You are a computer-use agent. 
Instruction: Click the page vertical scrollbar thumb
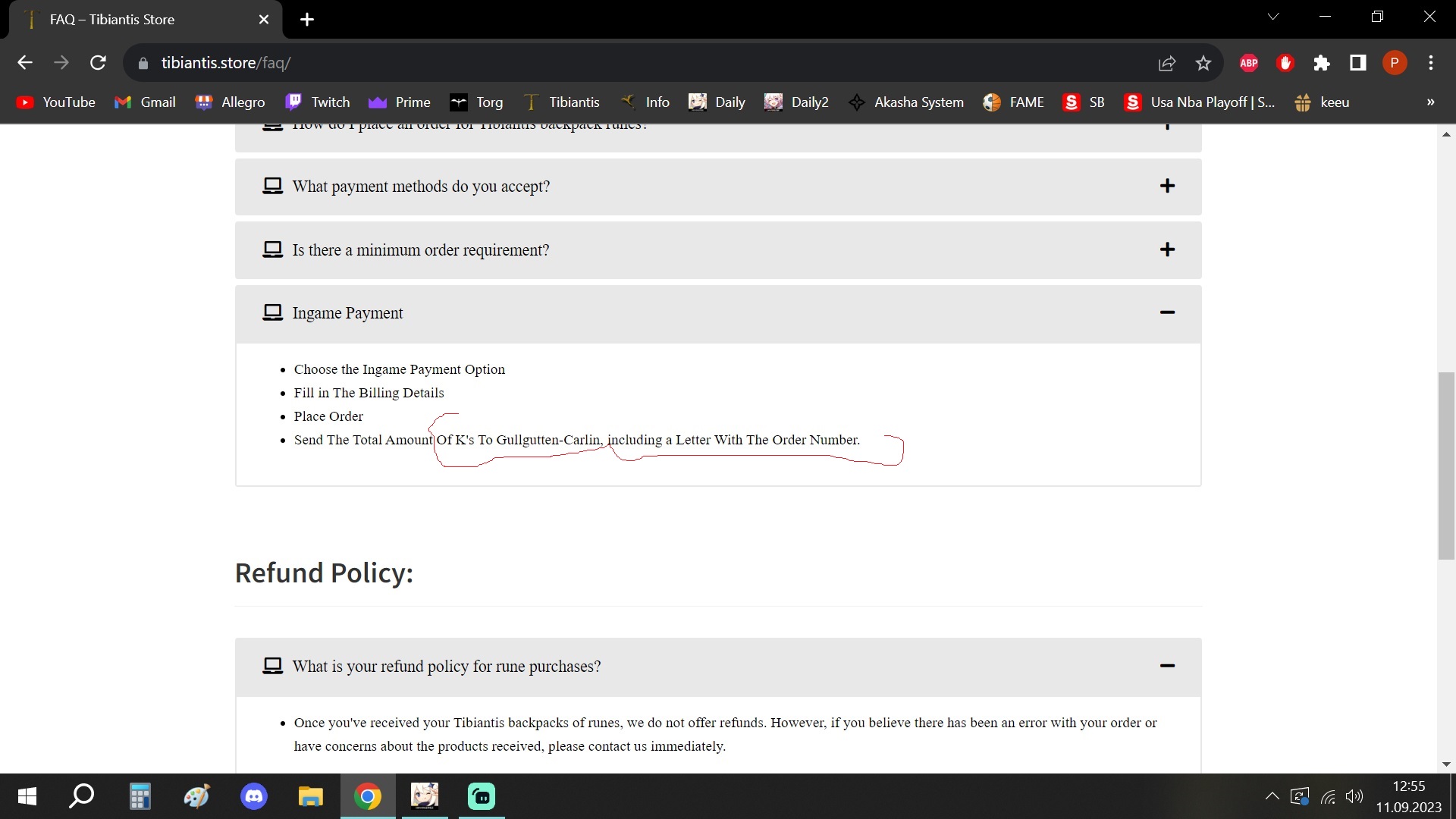1446,466
